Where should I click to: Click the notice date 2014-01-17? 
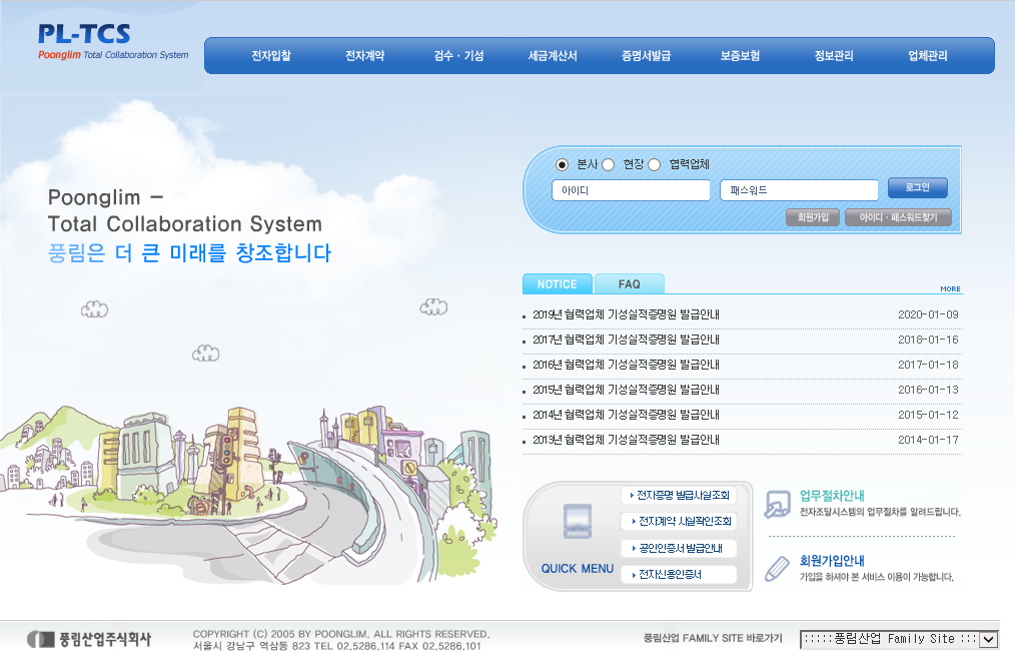pyautogui.click(x=928, y=440)
